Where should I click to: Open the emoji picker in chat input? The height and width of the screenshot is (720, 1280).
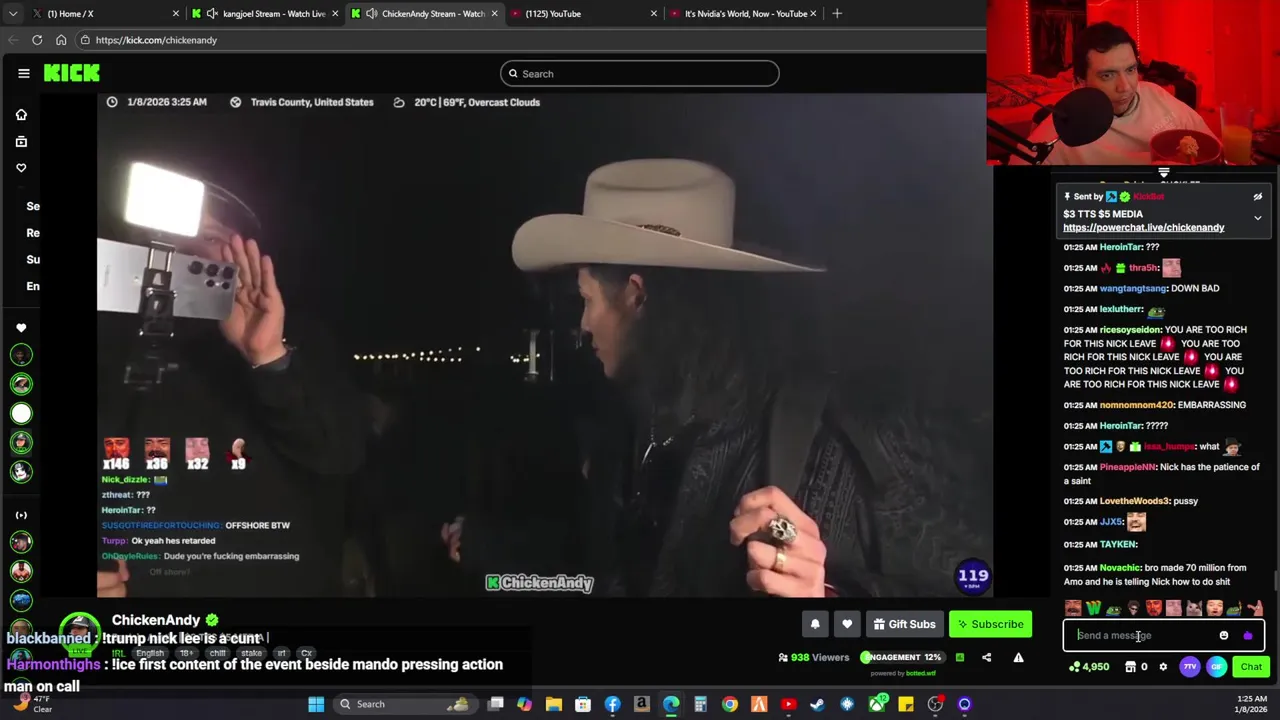(x=1223, y=635)
